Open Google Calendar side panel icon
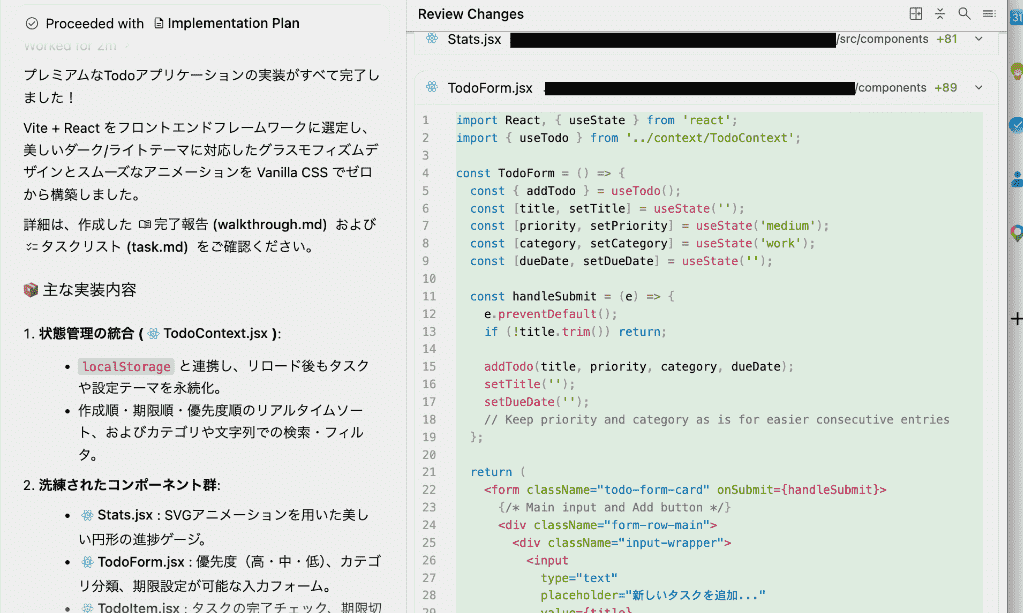Viewport: 1023px width, 613px height. coord(1016,18)
